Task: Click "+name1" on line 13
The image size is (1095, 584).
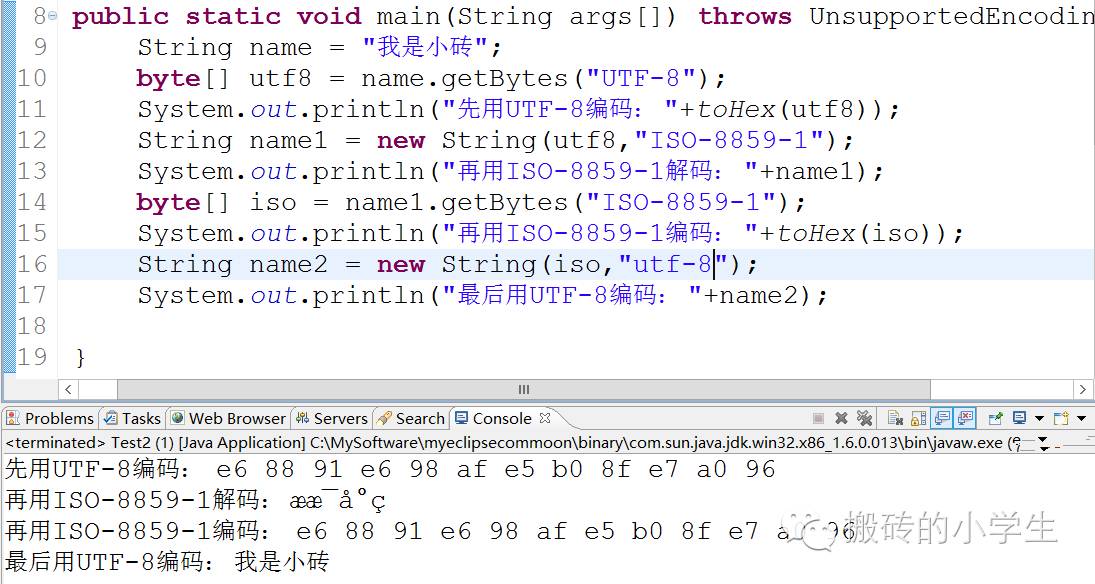Action: (807, 171)
